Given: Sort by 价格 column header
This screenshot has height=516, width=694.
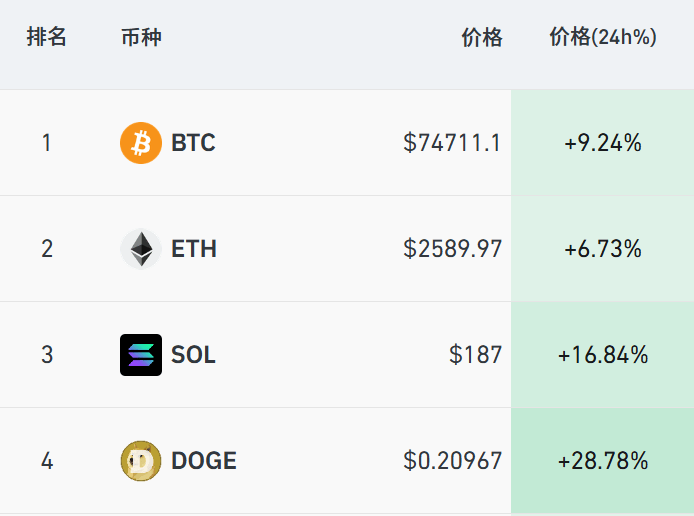Looking at the screenshot, I should [x=482, y=37].
